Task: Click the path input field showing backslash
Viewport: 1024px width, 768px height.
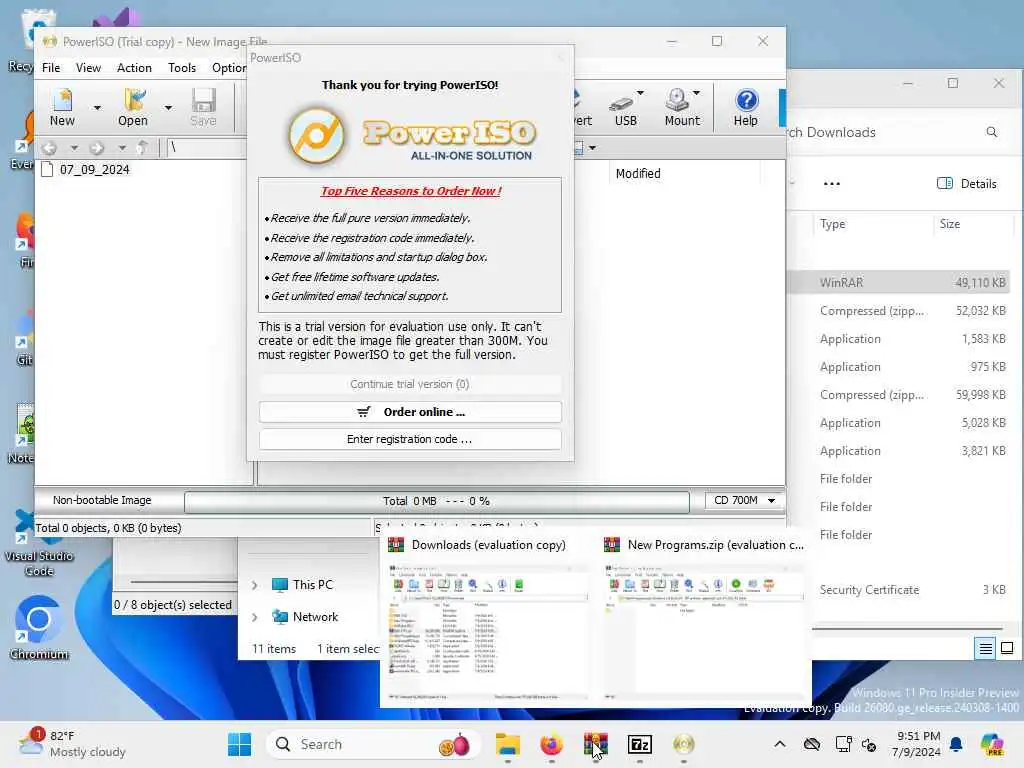Action: tap(206, 148)
